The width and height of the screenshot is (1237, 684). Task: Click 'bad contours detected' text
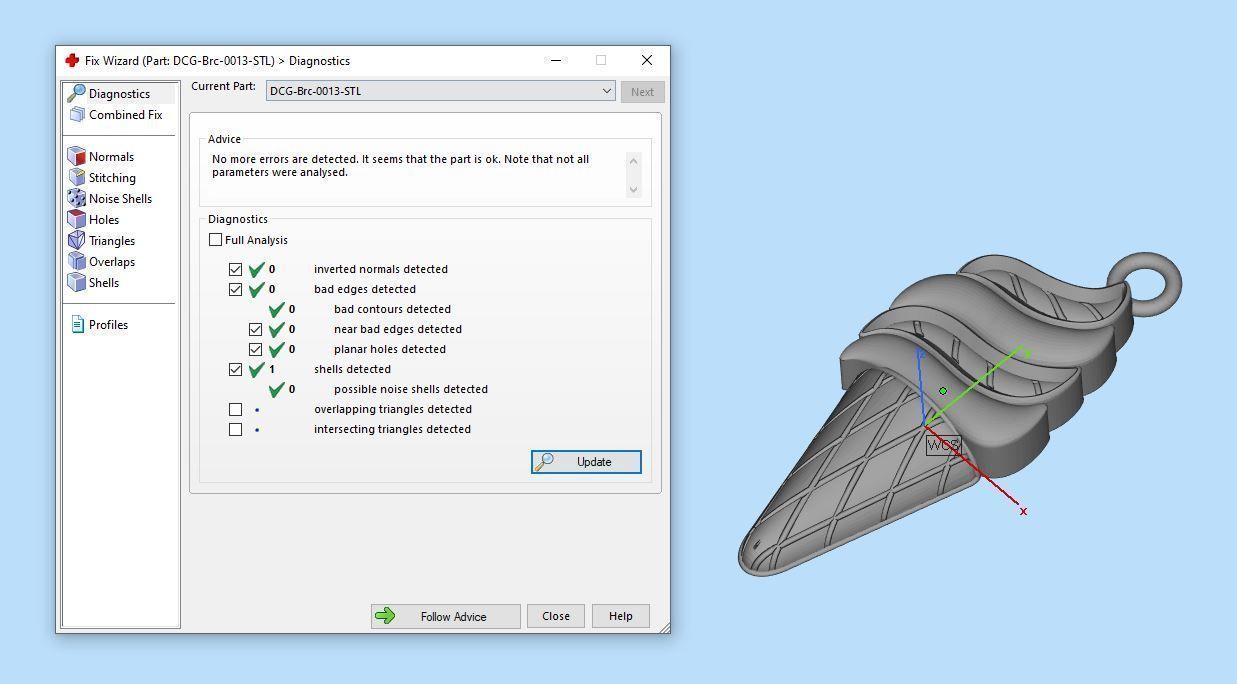coord(392,309)
